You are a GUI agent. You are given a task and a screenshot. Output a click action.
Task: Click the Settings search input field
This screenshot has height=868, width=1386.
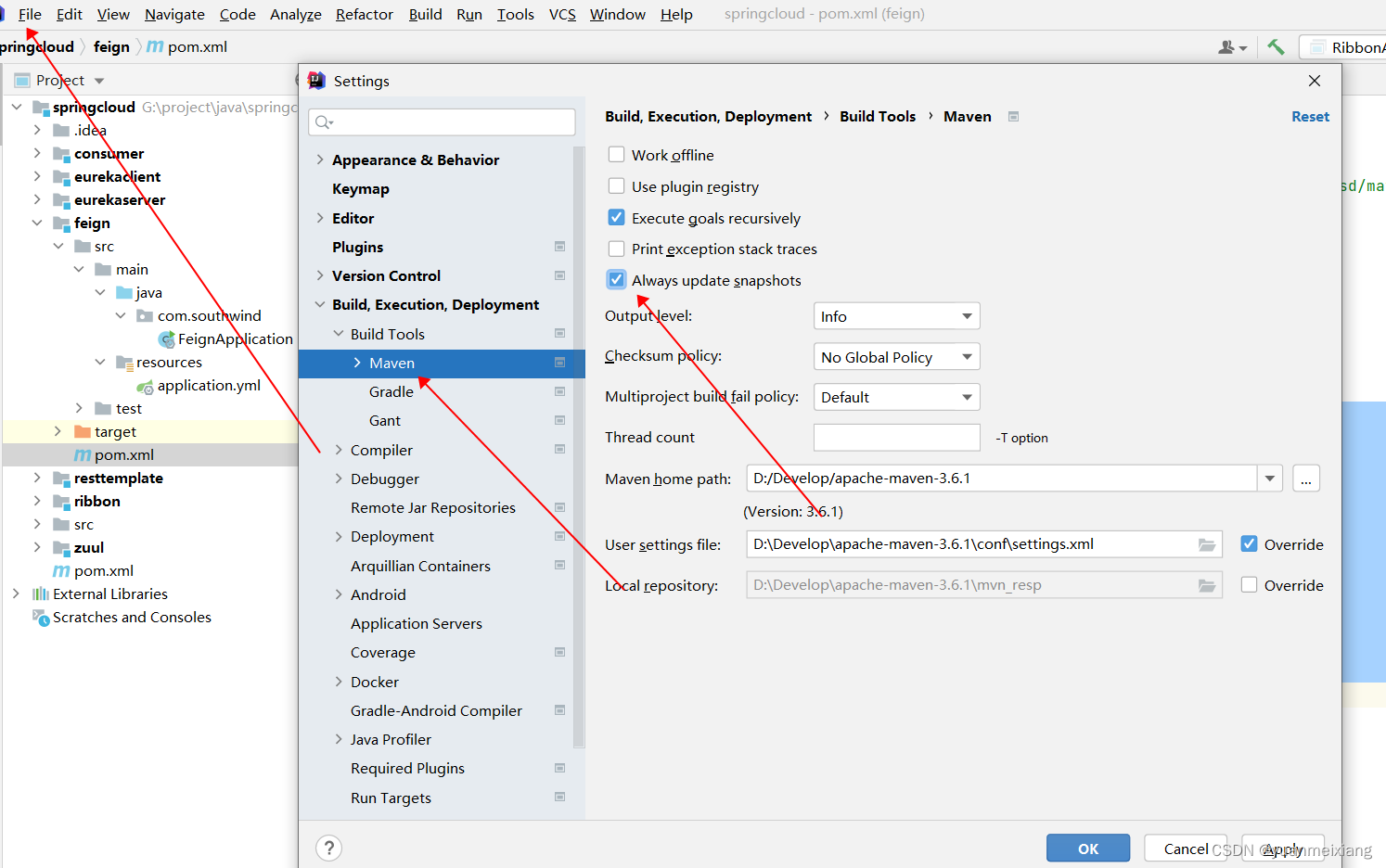pyautogui.click(x=443, y=122)
